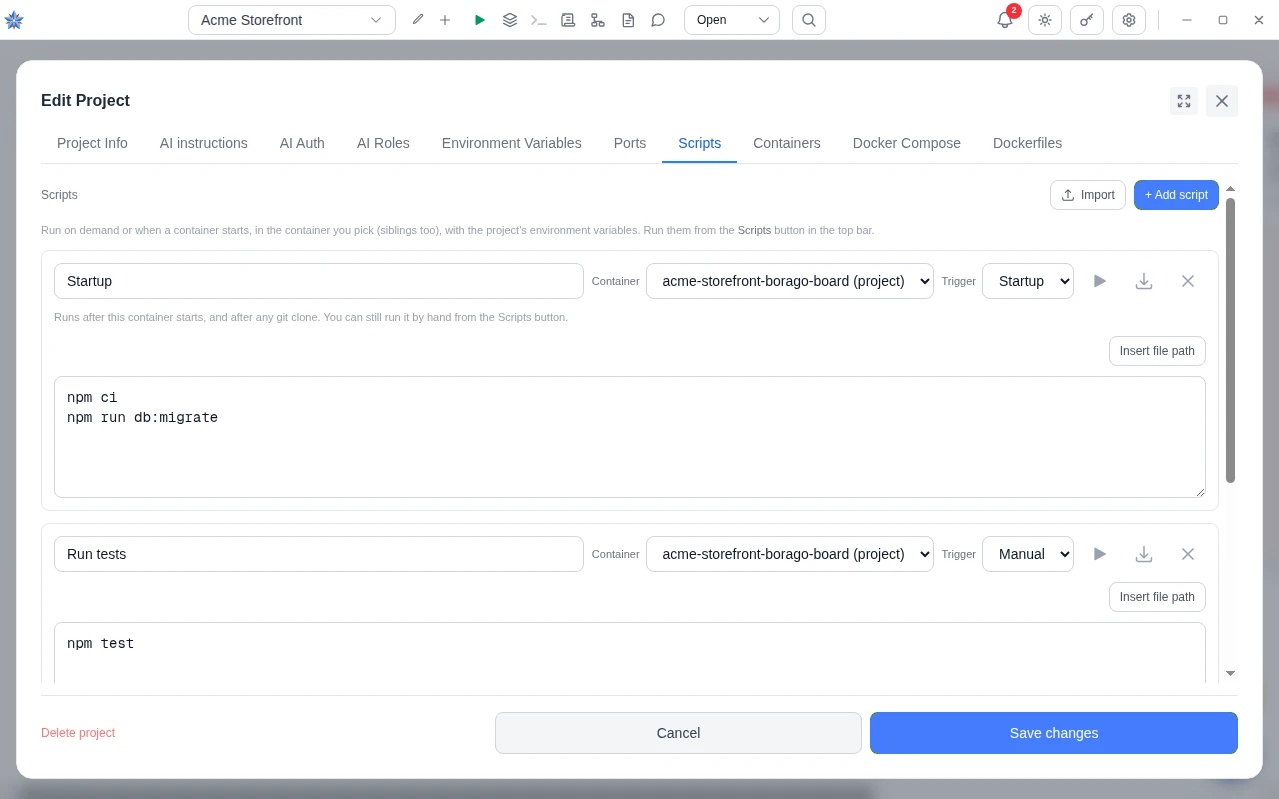Open the network diagram icon
The image size is (1279, 799).
tap(598, 20)
